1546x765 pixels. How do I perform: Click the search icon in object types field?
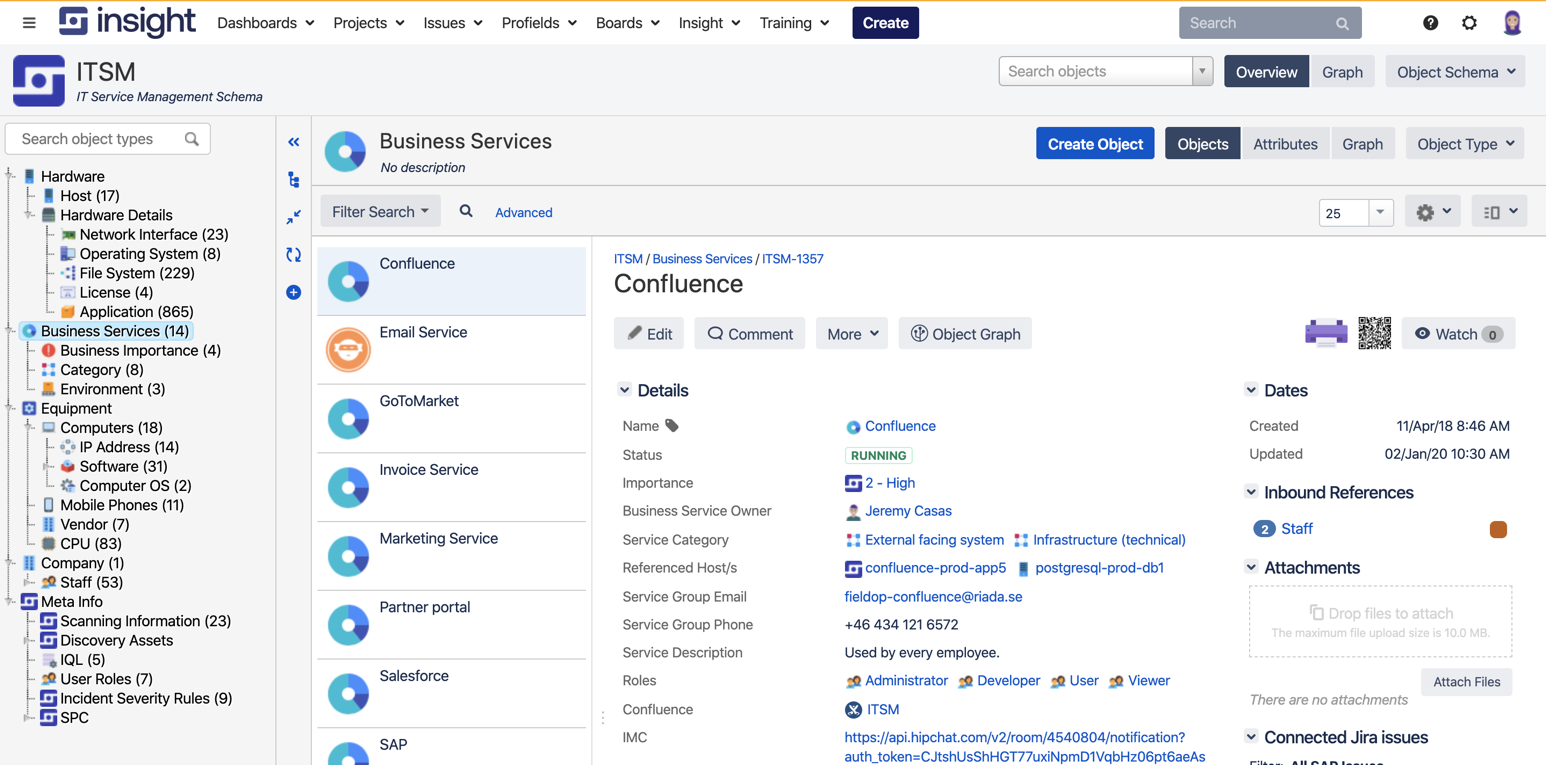[x=192, y=139]
